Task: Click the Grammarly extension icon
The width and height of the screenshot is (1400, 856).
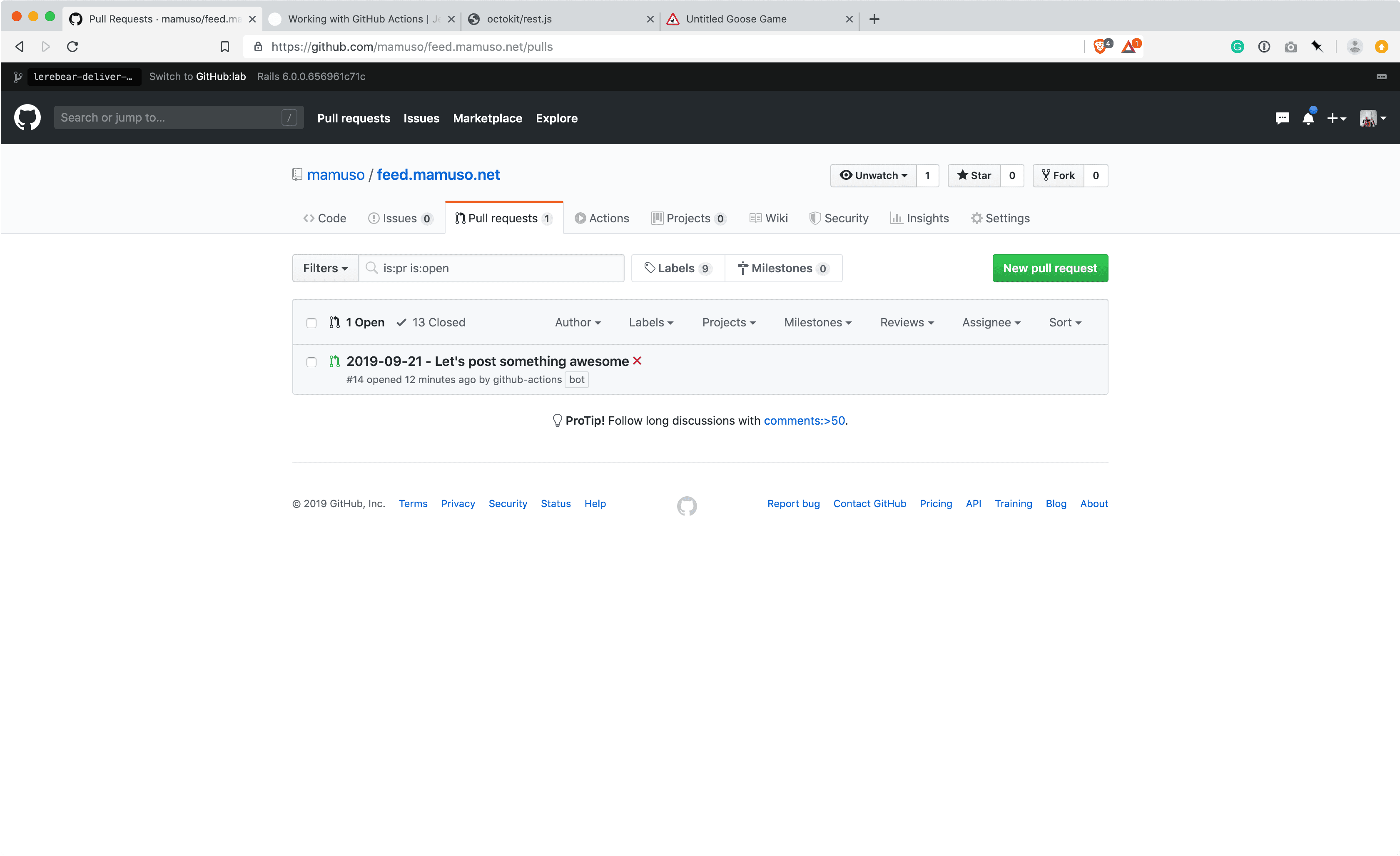Action: 1237,47
